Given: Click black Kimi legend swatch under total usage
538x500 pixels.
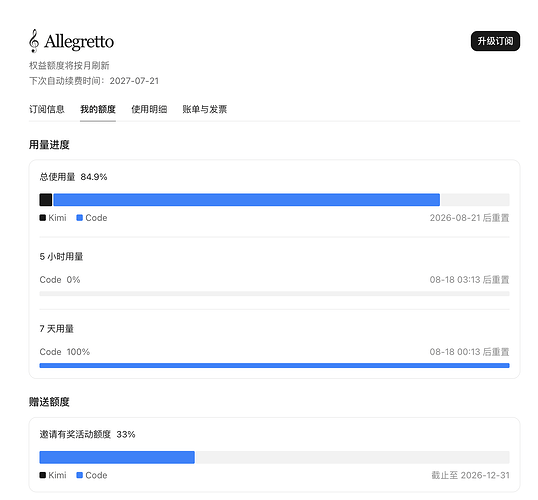Looking at the screenshot, I should [43, 218].
